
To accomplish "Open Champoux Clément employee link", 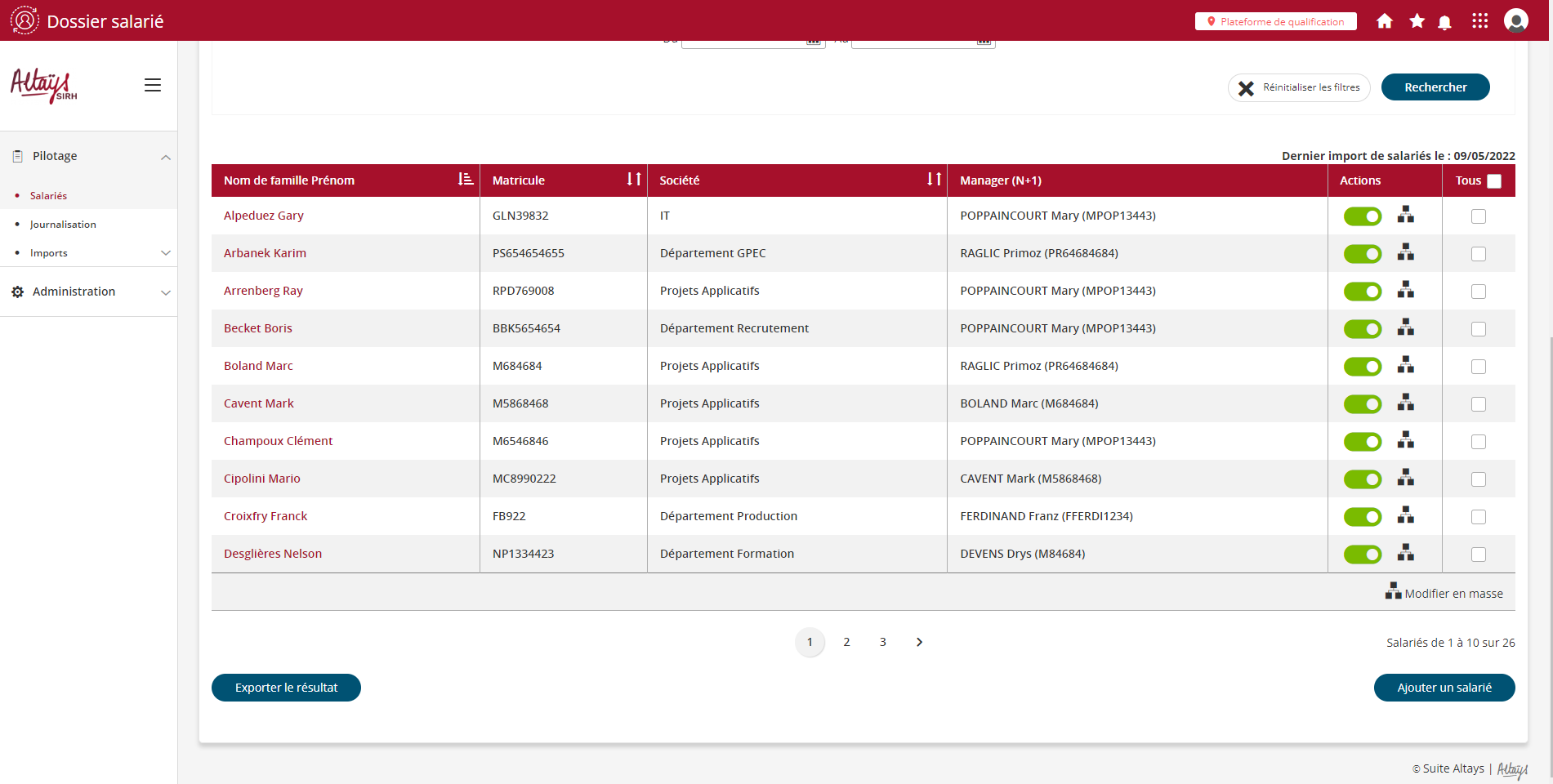I will 278,441.
